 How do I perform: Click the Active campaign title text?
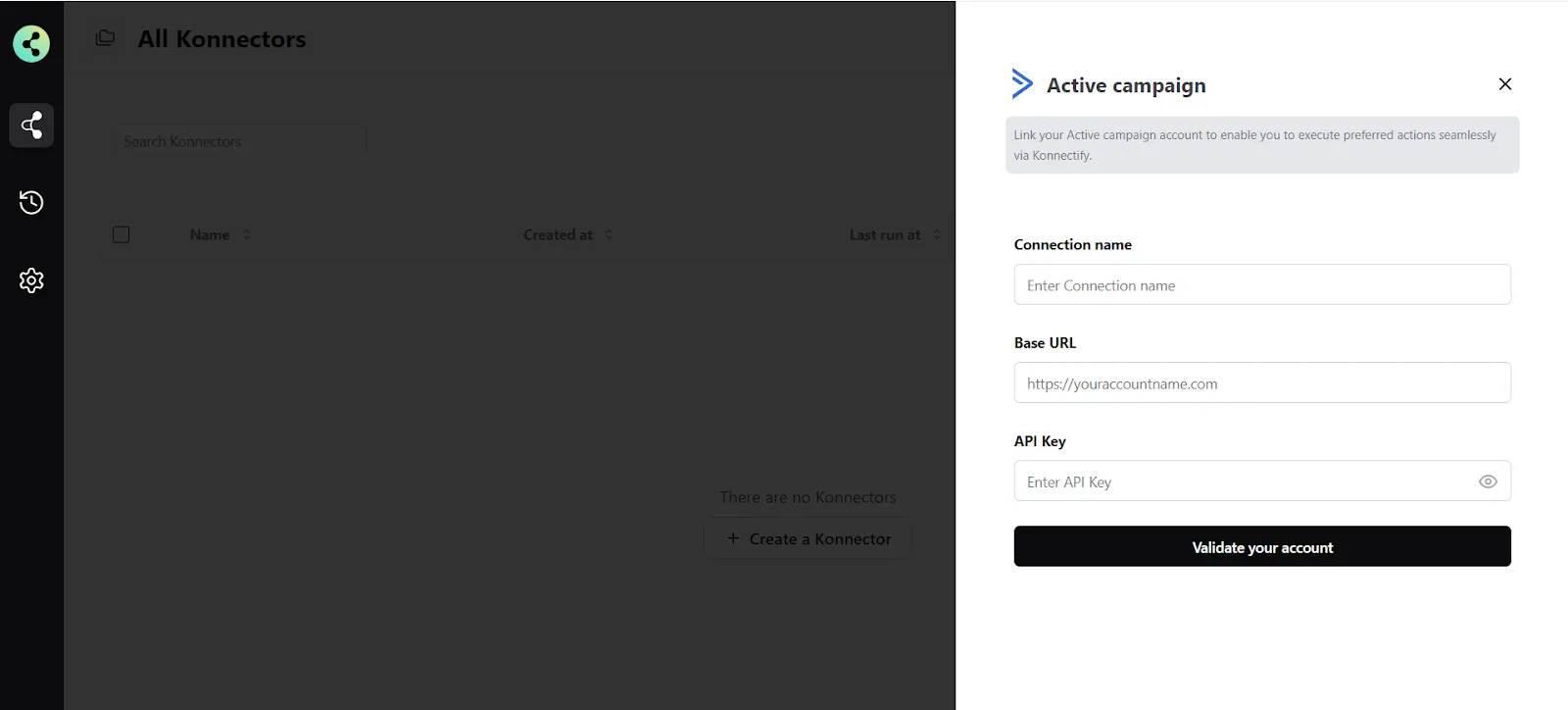pos(1126,85)
